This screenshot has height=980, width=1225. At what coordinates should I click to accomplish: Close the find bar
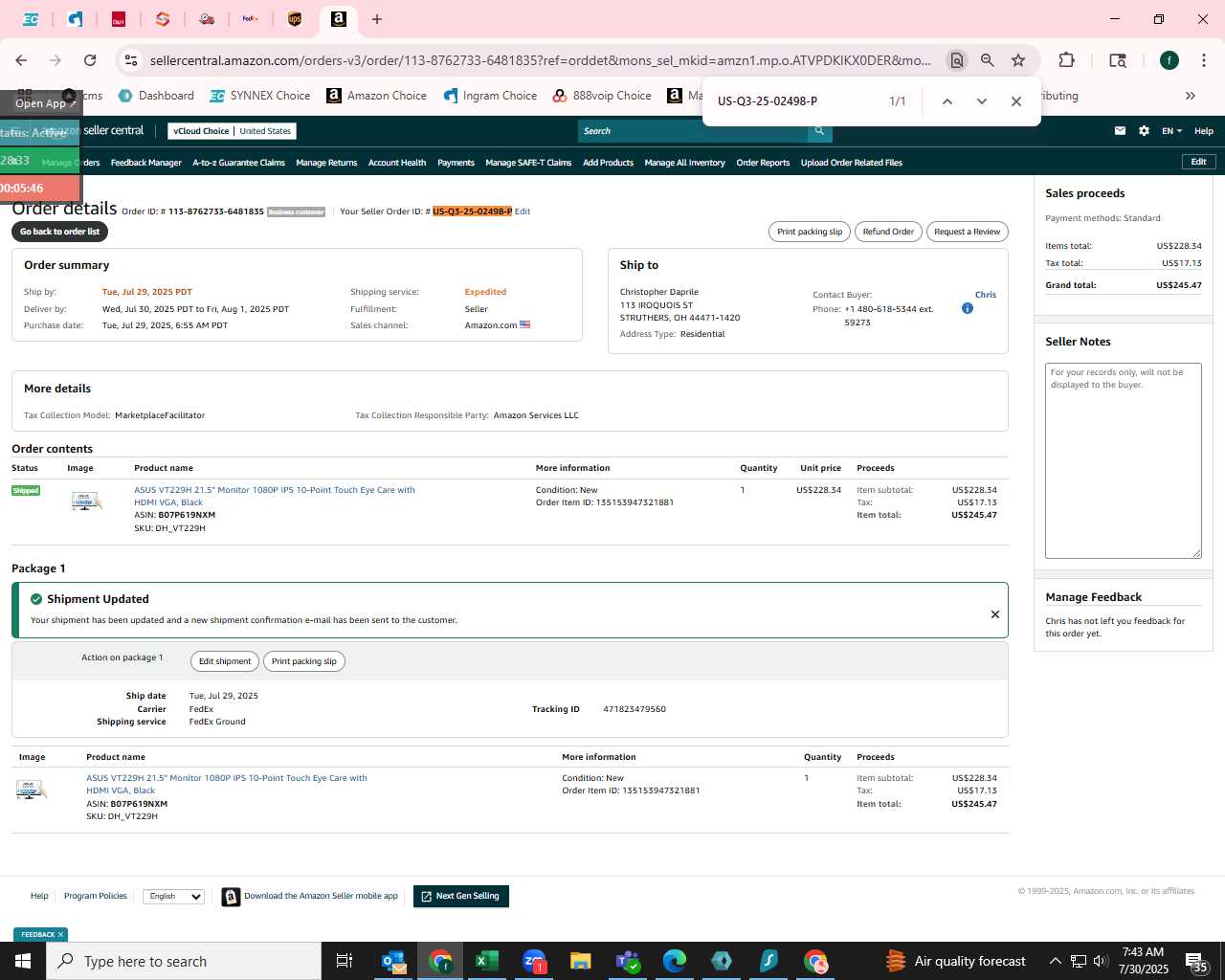click(1016, 101)
